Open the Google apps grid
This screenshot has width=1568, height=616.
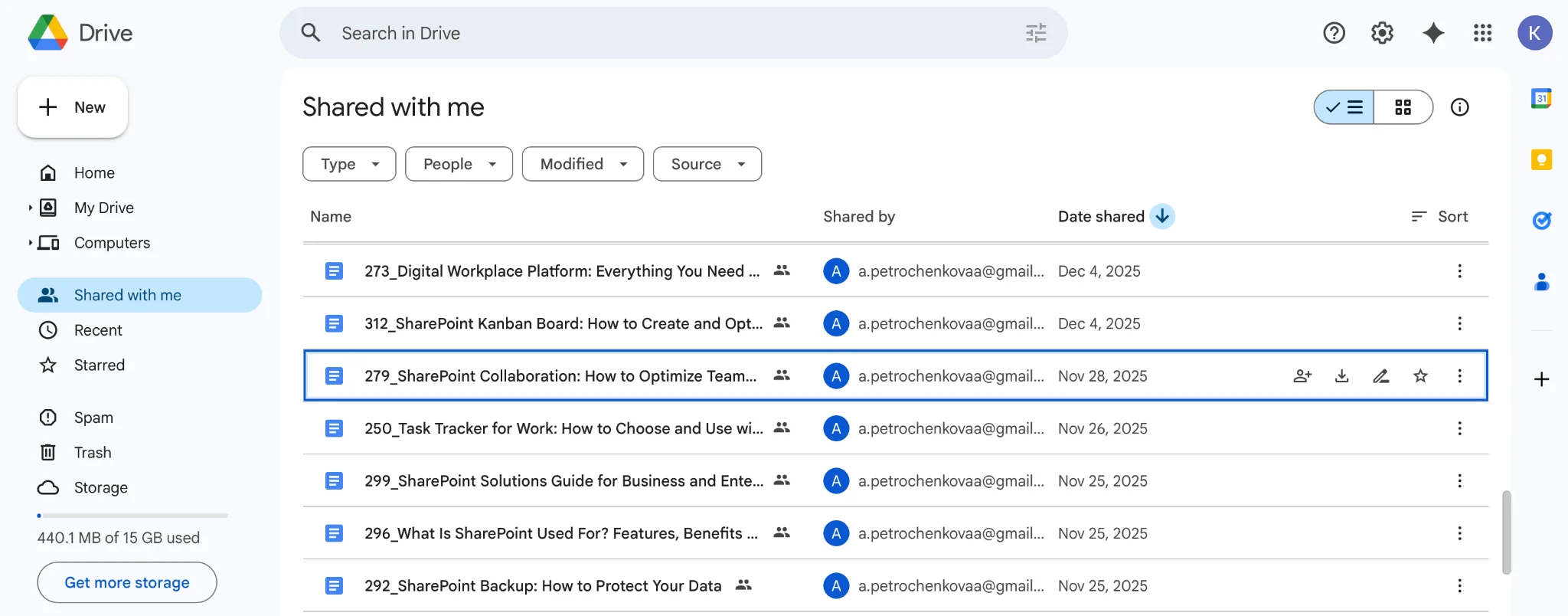click(1482, 33)
